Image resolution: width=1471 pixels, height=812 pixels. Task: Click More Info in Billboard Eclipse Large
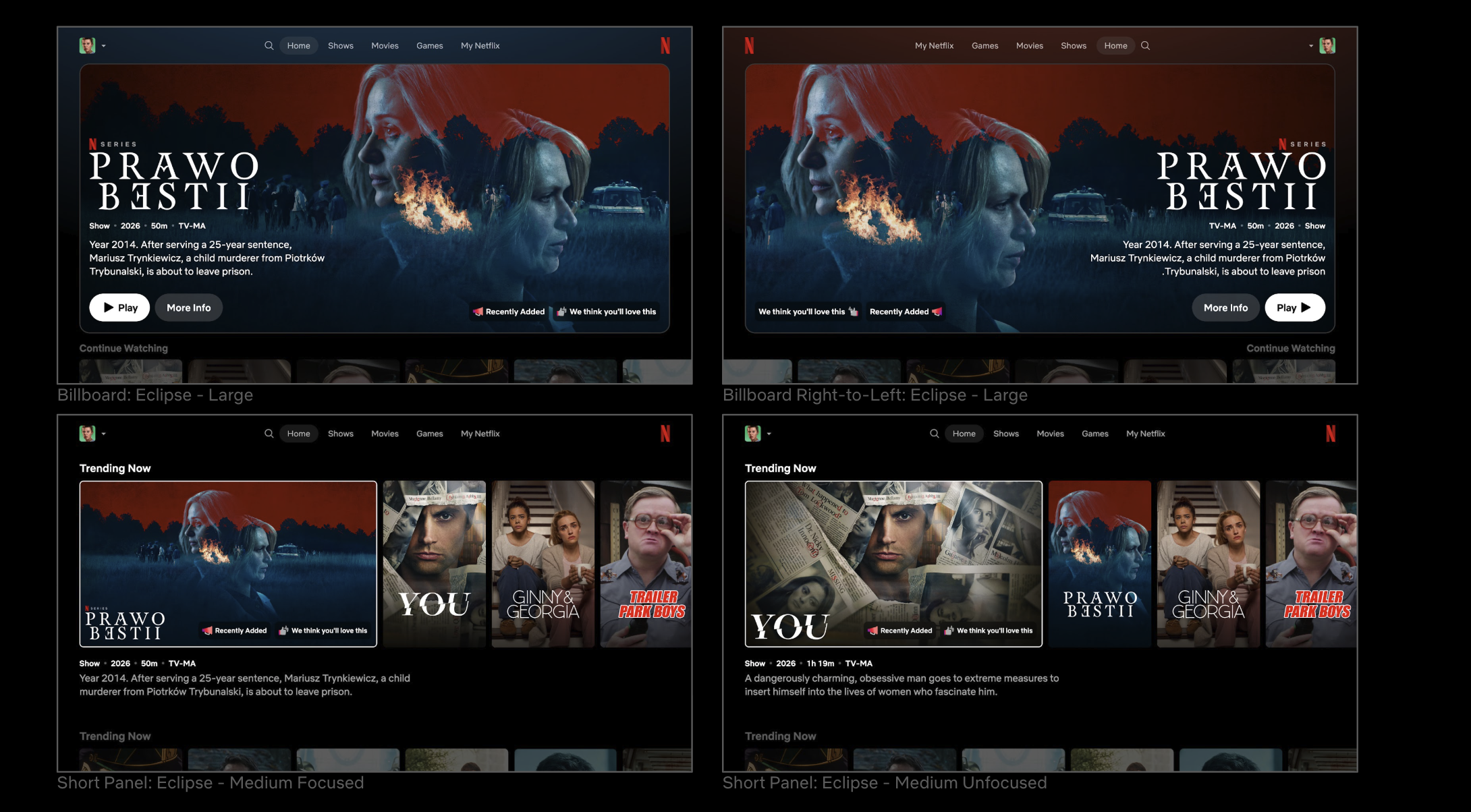pyautogui.click(x=189, y=308)
